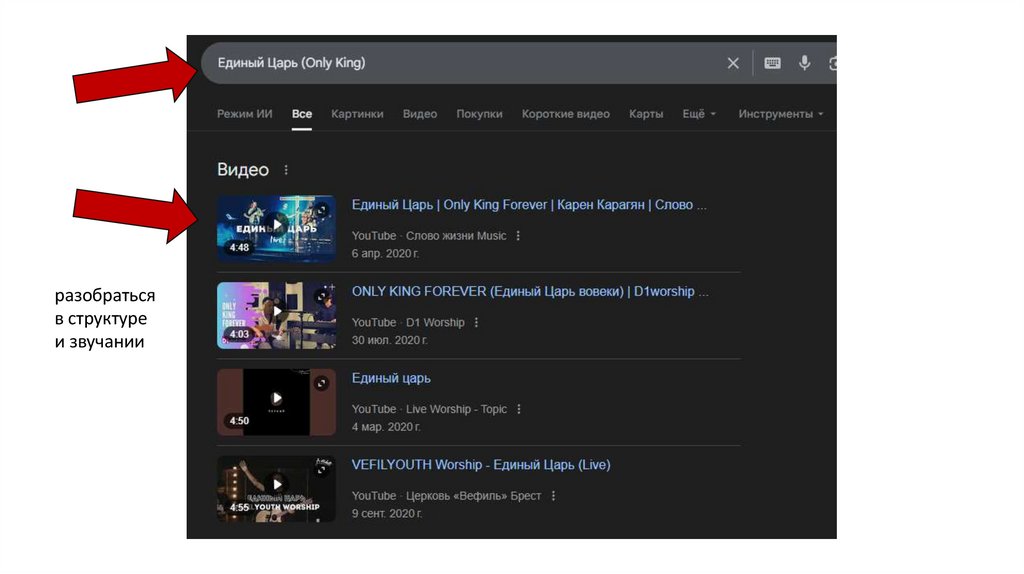
Task: Open link Единый Царь | Only King Forever
Action: pos(529,205)
